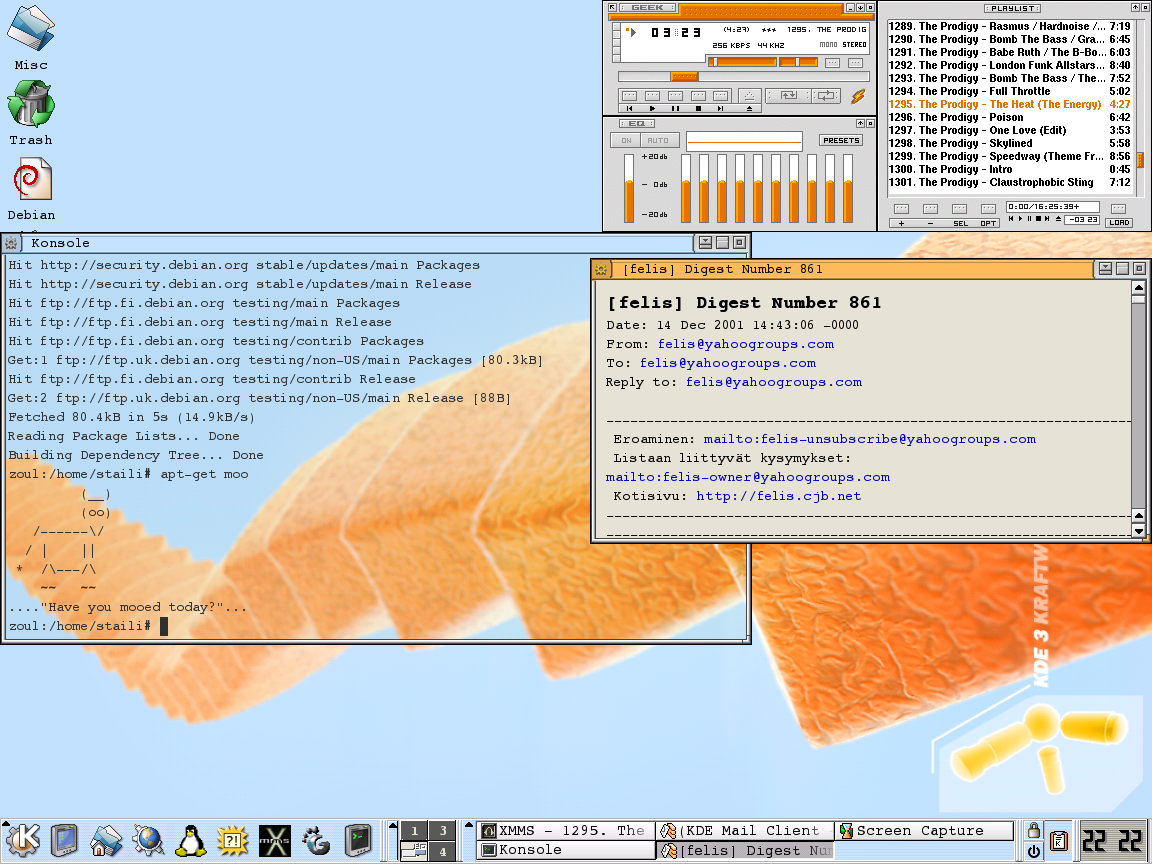Click the Tux penguin icon in panel
The width and height of the screenshot is (1152, 864).
coord(190,840)
